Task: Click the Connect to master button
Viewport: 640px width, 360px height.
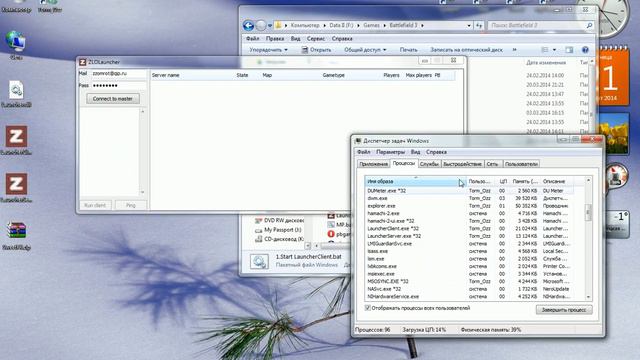Action: 113,99
